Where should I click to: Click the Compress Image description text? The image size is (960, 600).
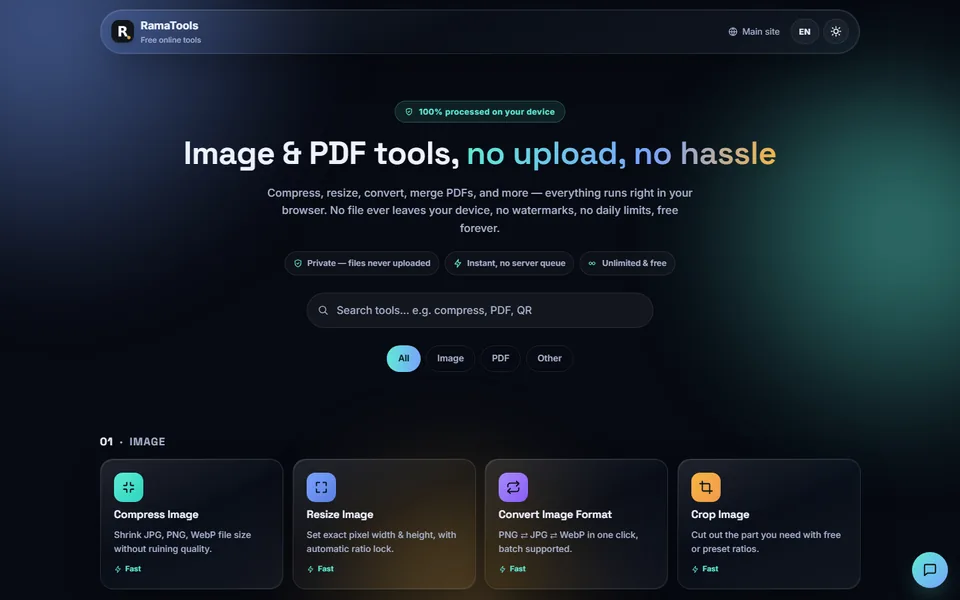click(182, 542)
